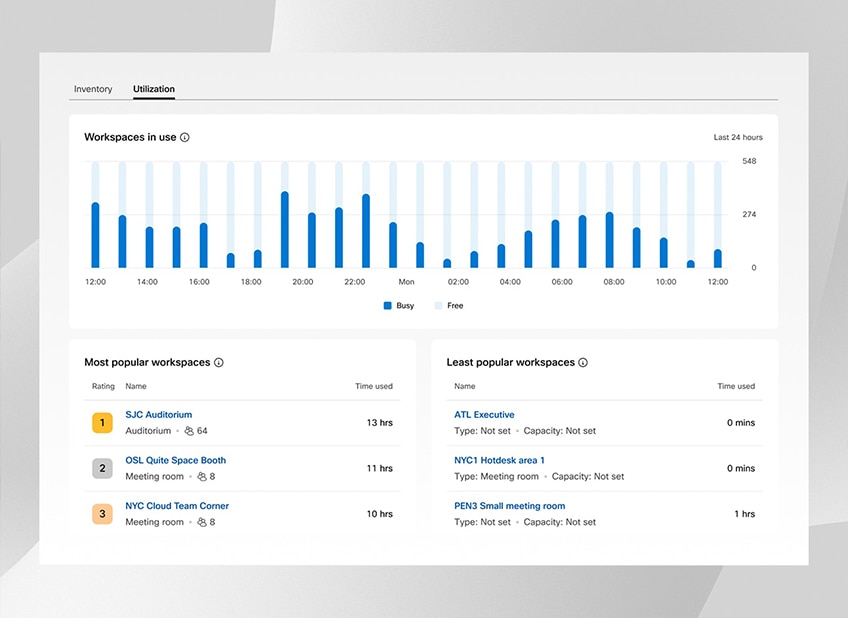Open PEN3 Small meeting room link
This screenshot has width=848, height=618.
(x=509, y=506)
